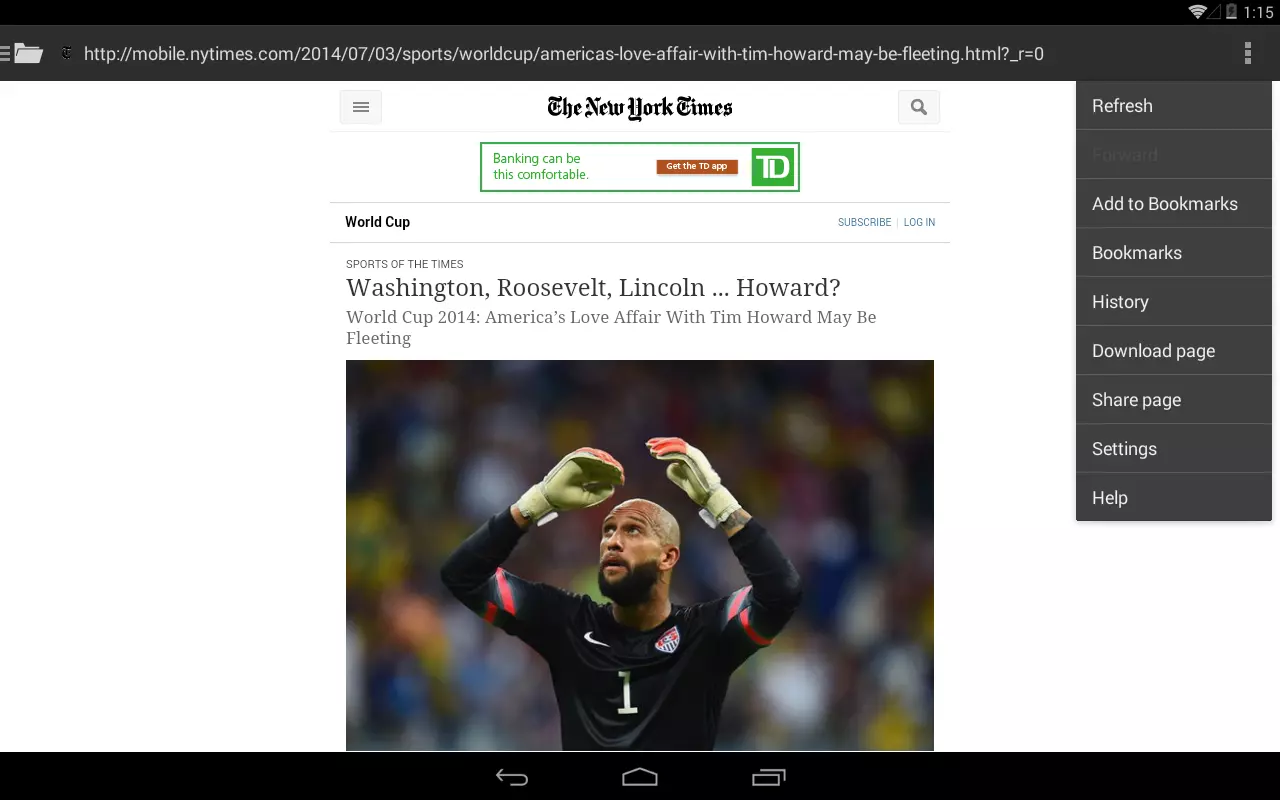1280x800 pixels.
Task: Tap the Android home button
Action: tap(640, 777)
